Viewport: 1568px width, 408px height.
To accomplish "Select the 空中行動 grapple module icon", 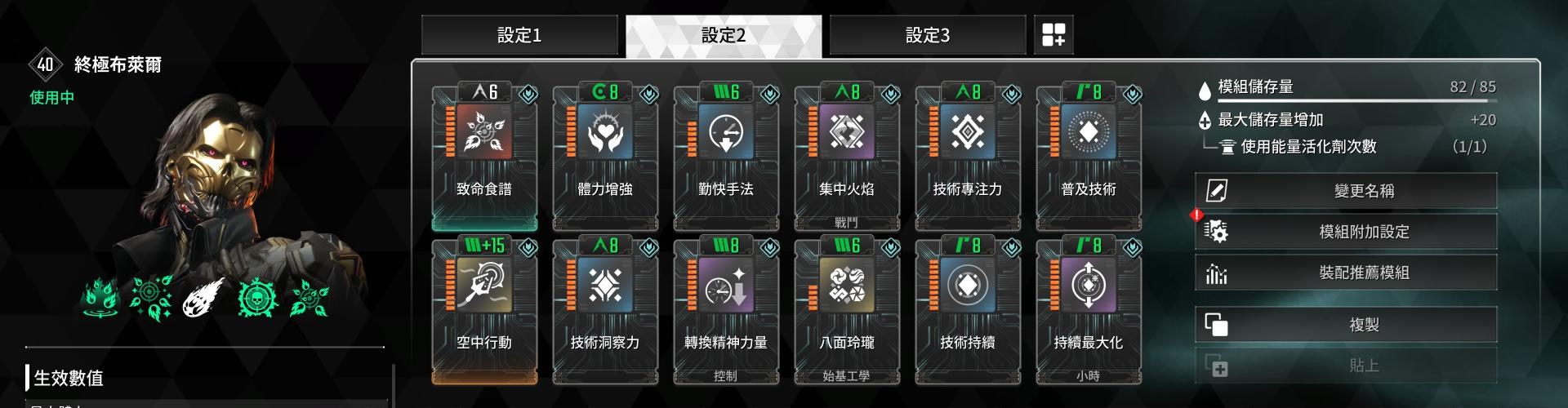I will [483, 285].
